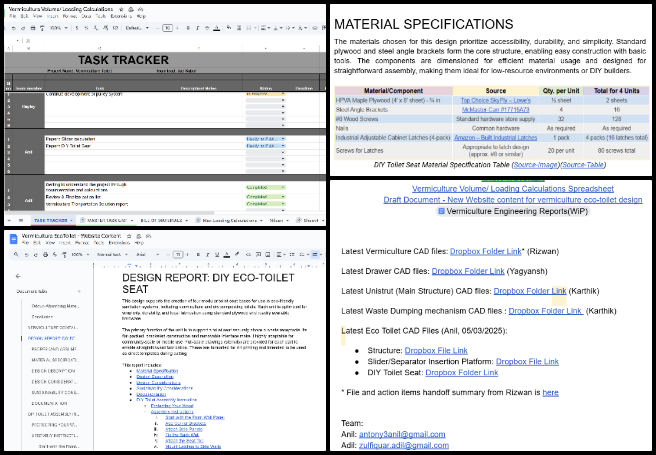The image size is (656, 455).
Task: Toggle italic in Docs toolbar
Action: tap(208, 255)
